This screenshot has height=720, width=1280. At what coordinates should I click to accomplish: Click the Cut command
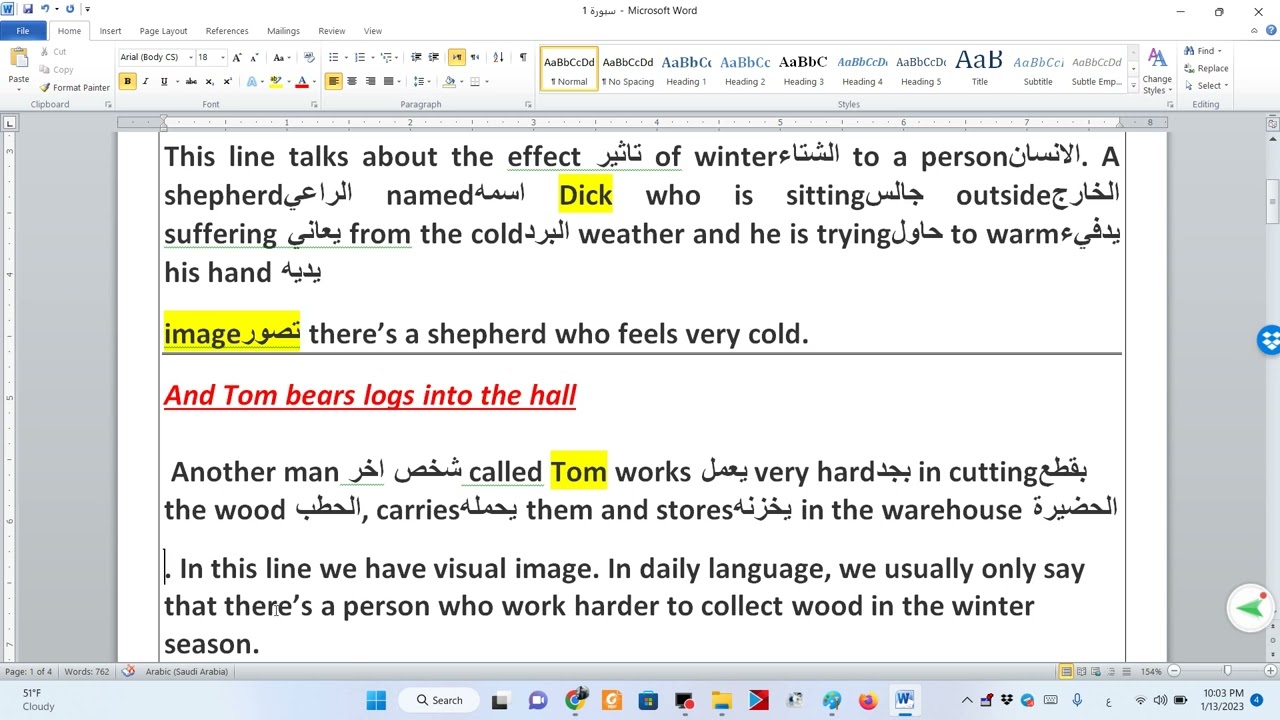pos(53,52)
